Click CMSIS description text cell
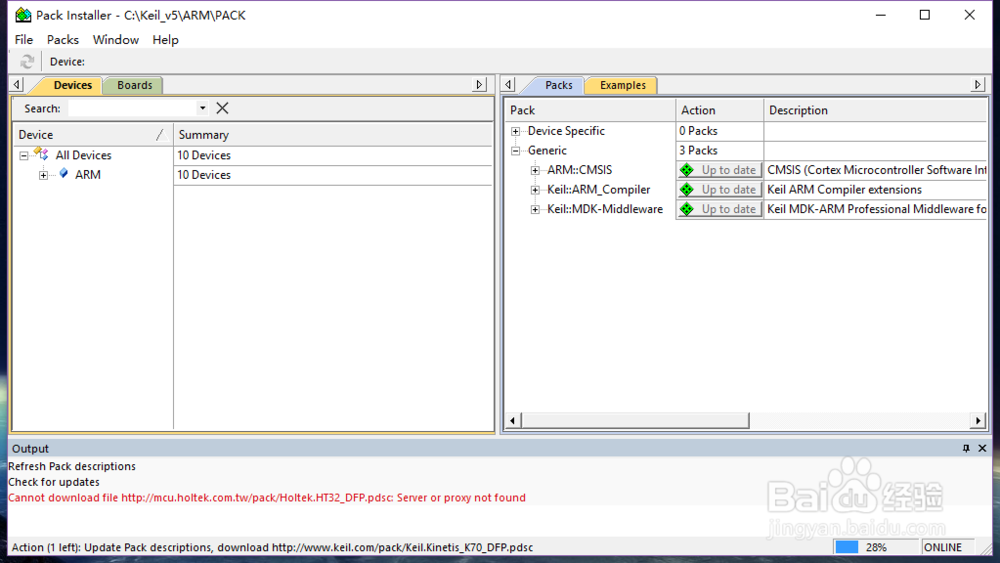This screenshot has width=1000, height=563. pos(876,170)
